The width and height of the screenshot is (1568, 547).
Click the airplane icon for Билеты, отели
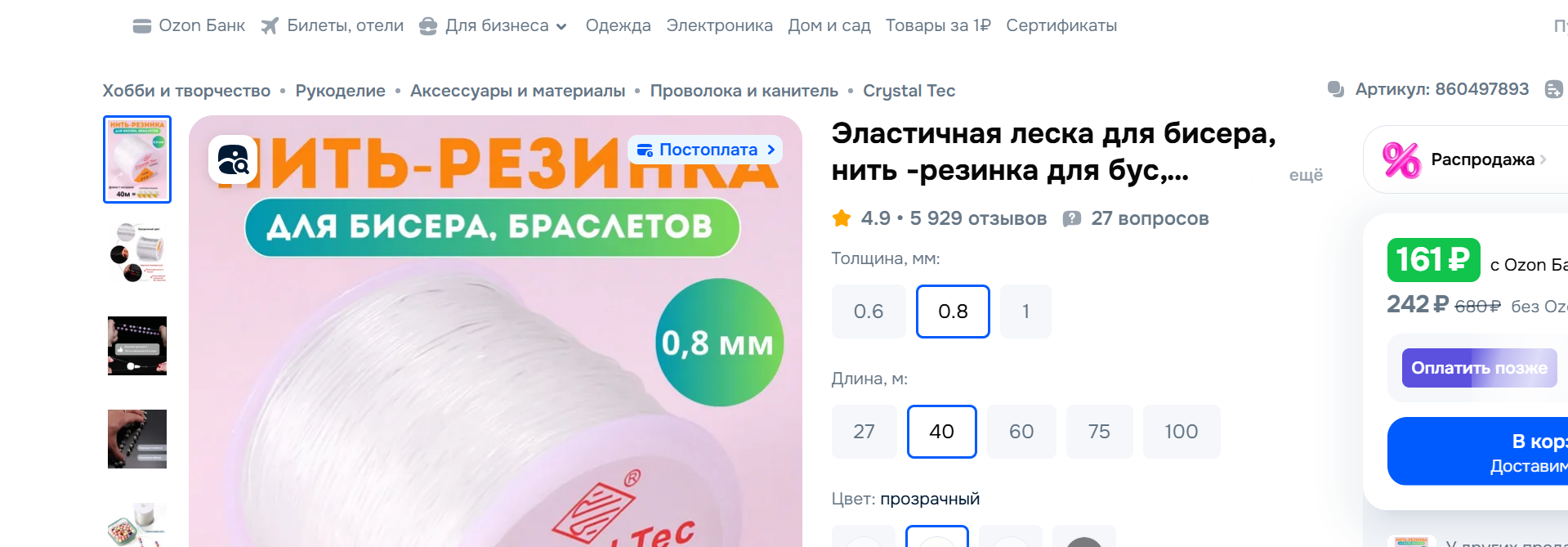(270, 26)
